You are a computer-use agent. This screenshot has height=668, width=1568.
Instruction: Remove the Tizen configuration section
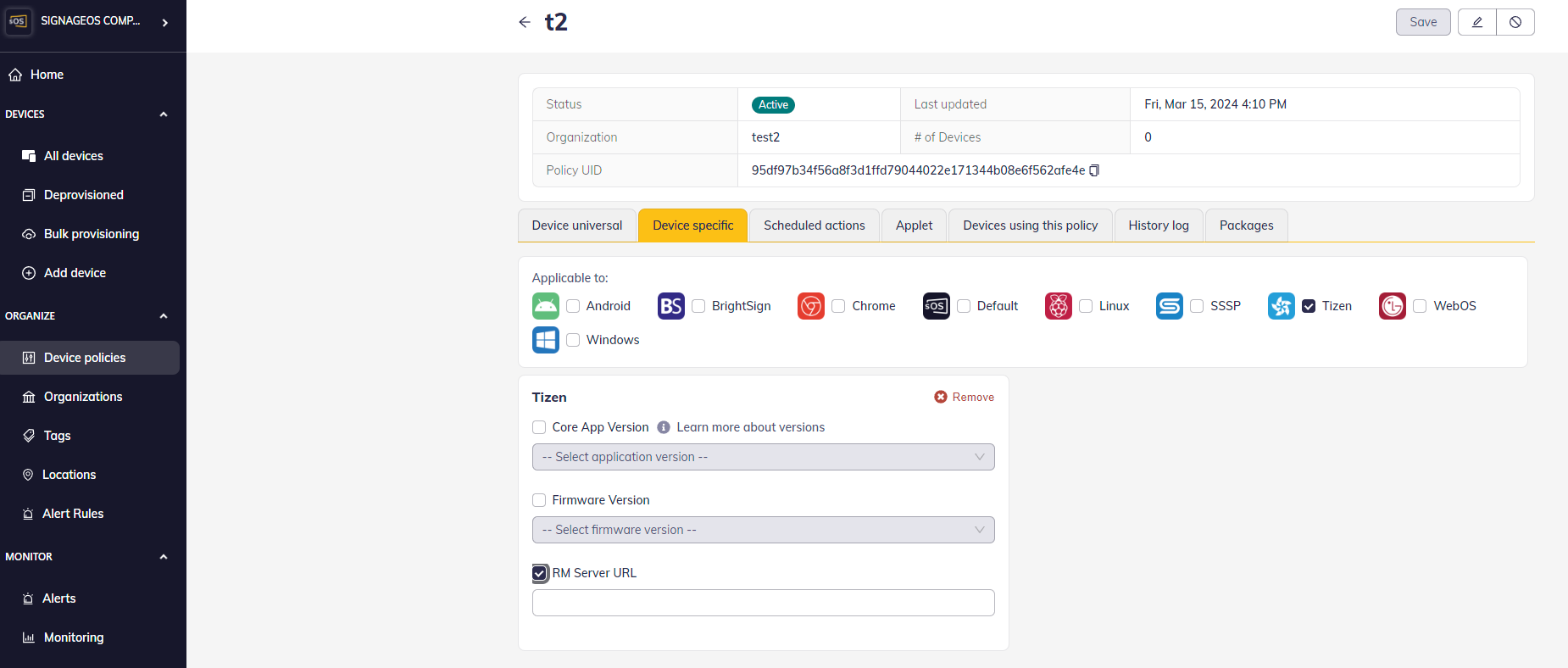(965, 397)
